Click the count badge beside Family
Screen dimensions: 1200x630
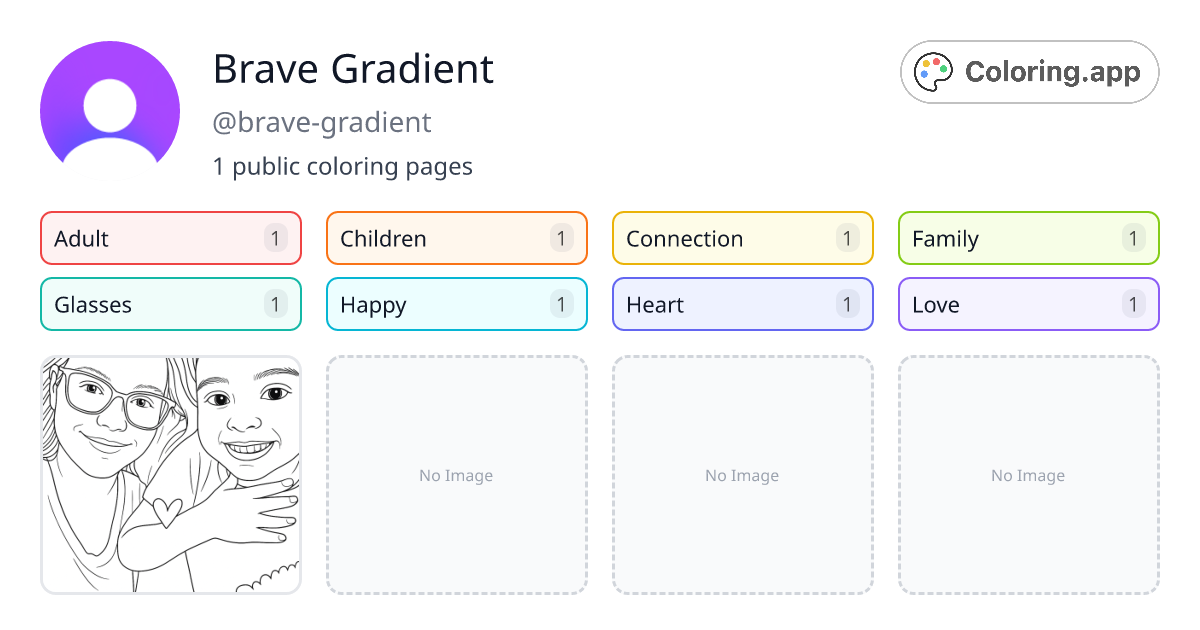click(x=1133, y=238)
